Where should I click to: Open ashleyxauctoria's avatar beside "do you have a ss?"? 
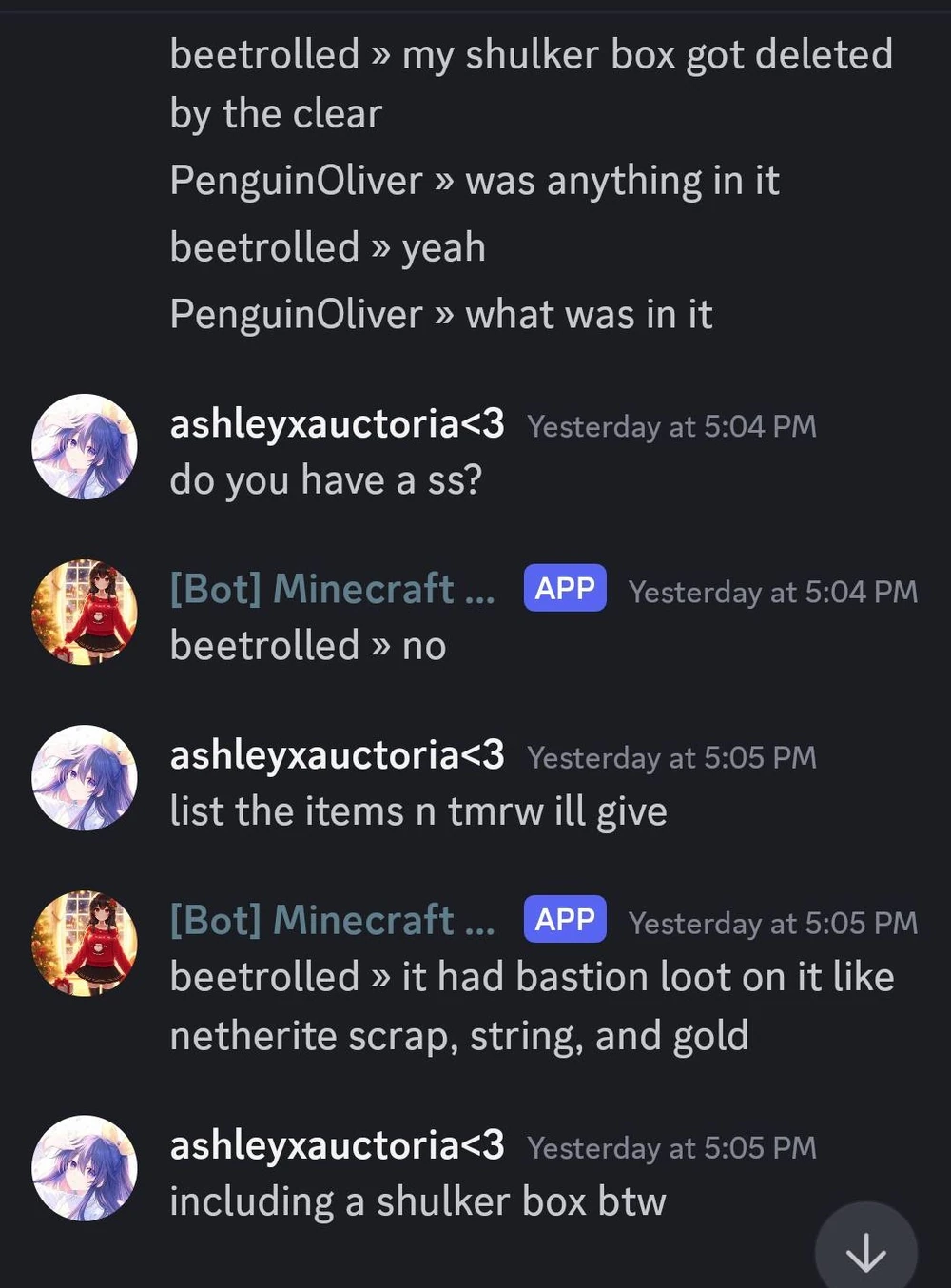85,447
